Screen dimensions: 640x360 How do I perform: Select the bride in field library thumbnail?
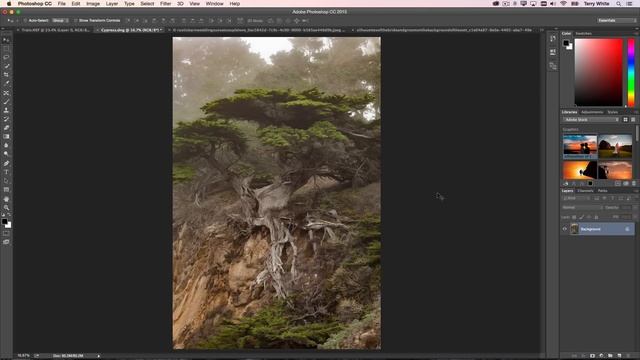[615, 146]
